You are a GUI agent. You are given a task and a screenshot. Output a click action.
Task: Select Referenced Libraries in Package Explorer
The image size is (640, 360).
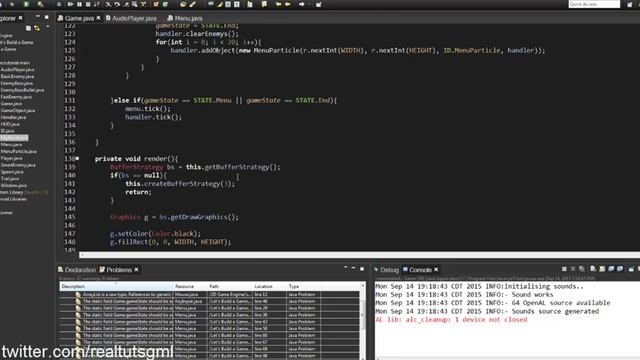[13, 199]
